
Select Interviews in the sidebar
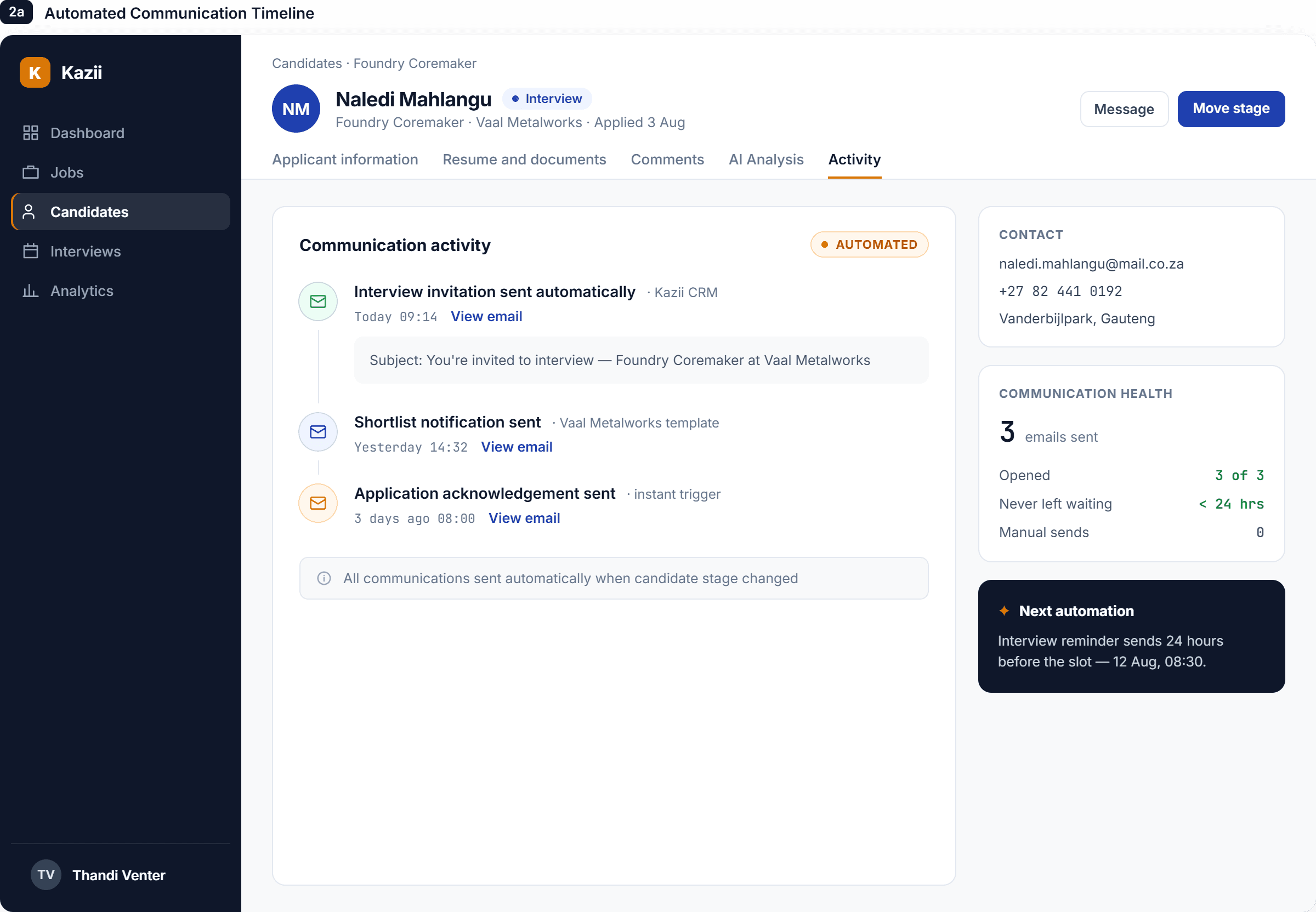click(x=121, y=251)
